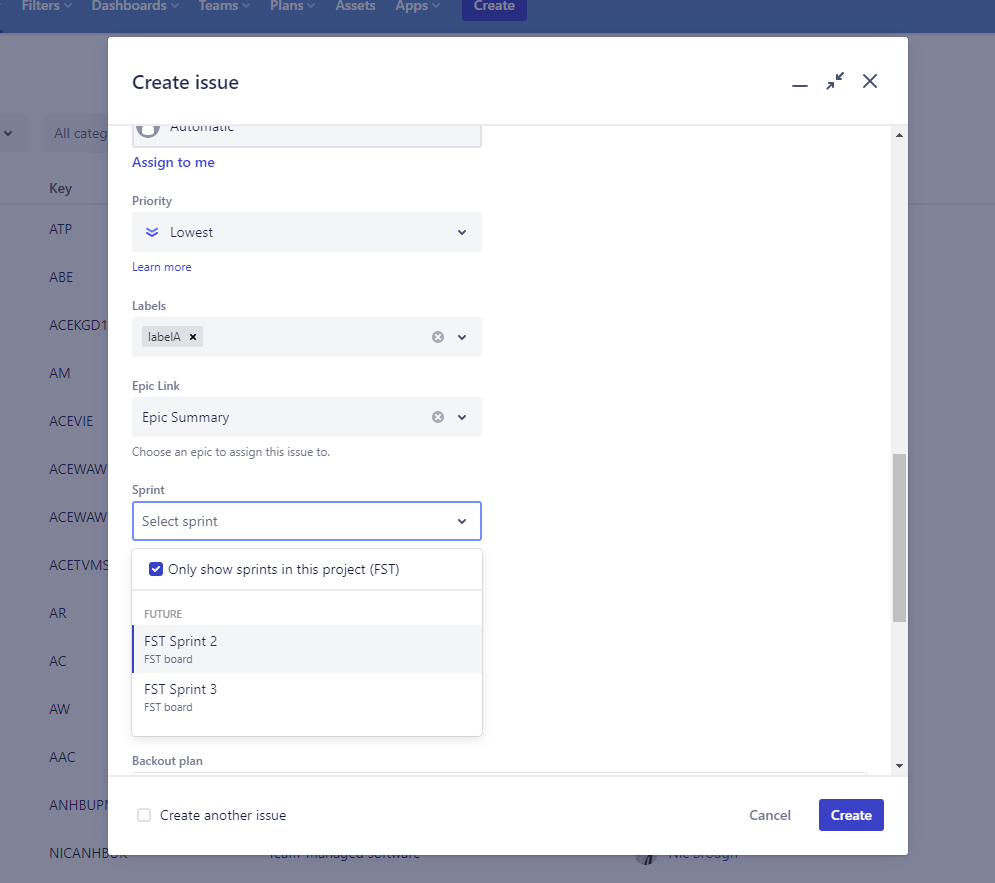Open the Priority dropdown
This screenshot has height=883, width=995.
point(306,232)
